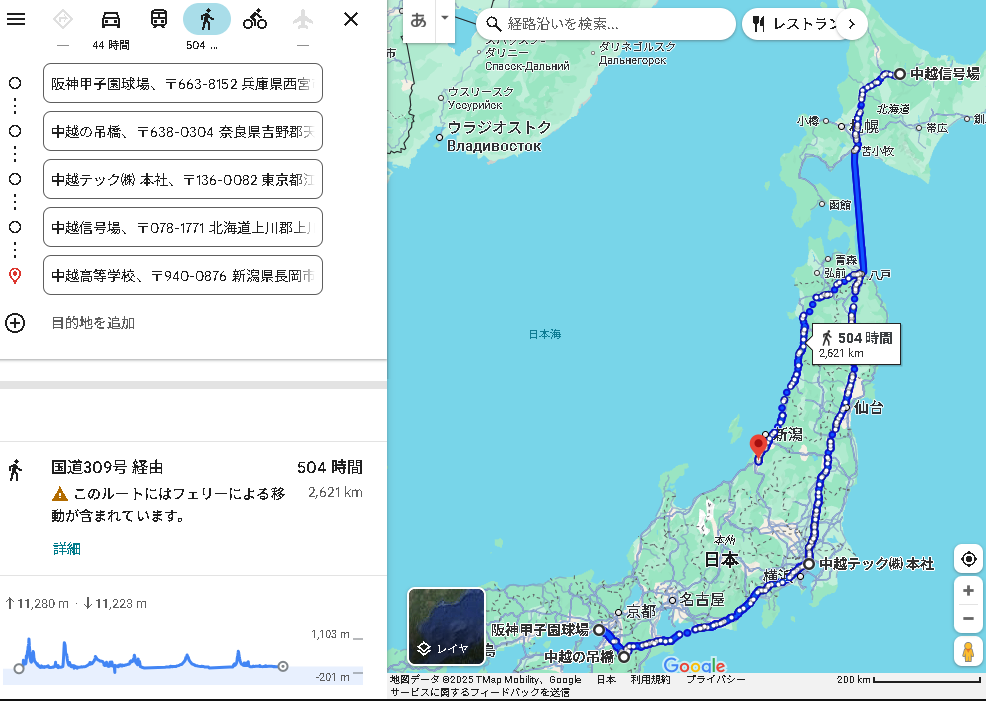
Task: Click 目的地を追加 text
Action: pyautogui.click(x=93, y=323)
